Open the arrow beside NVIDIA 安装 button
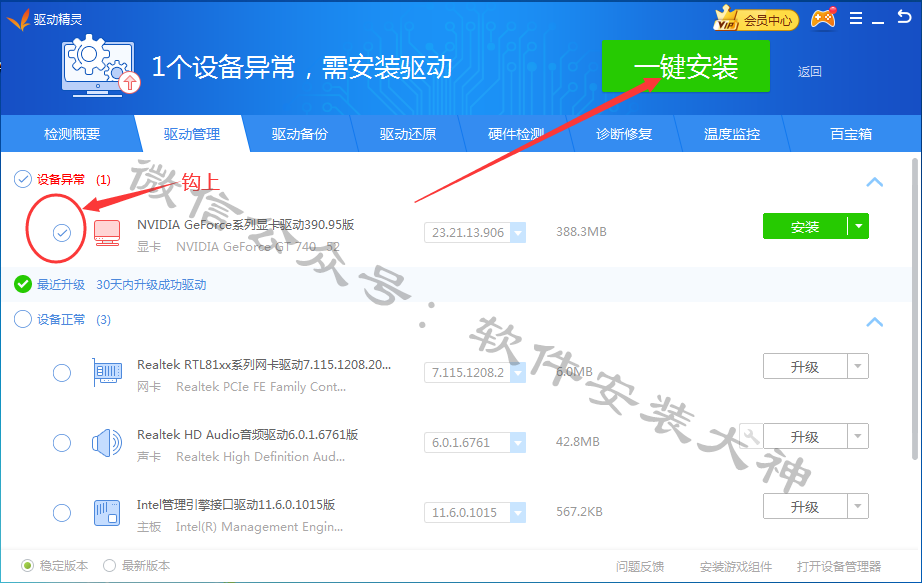The image size is (922, 583). click(858, 226)
